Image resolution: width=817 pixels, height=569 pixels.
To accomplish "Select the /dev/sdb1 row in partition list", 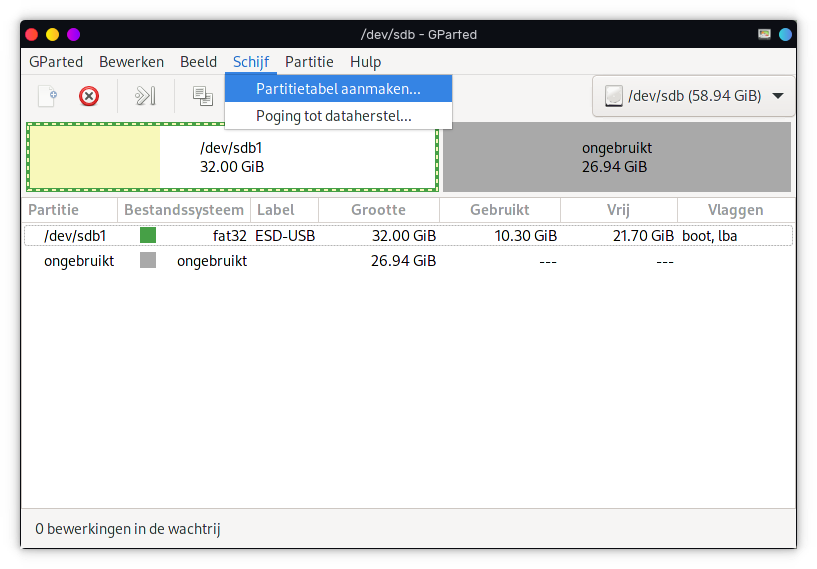I will (400, 236).
